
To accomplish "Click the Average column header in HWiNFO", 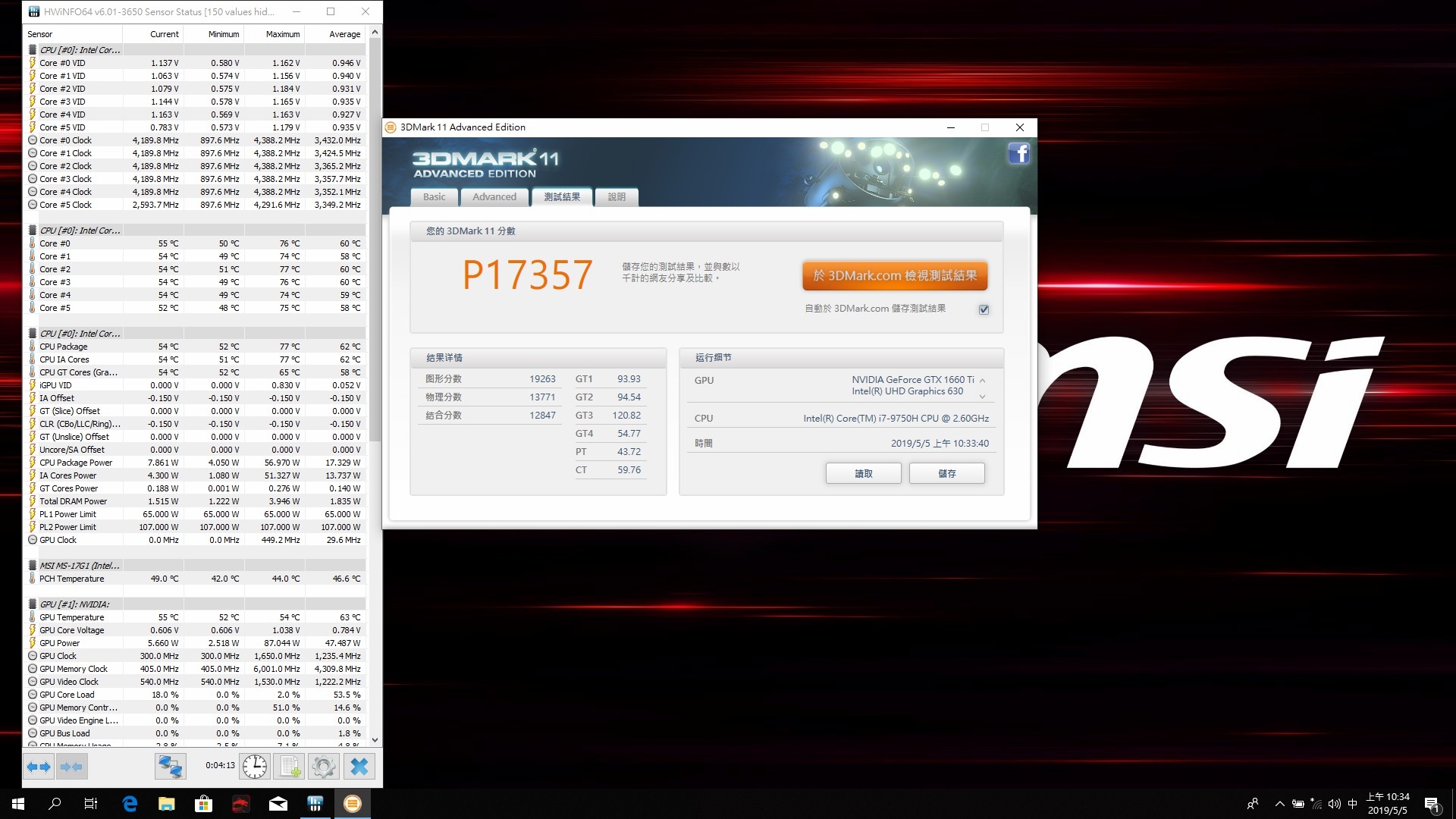I will click(334, 34).
